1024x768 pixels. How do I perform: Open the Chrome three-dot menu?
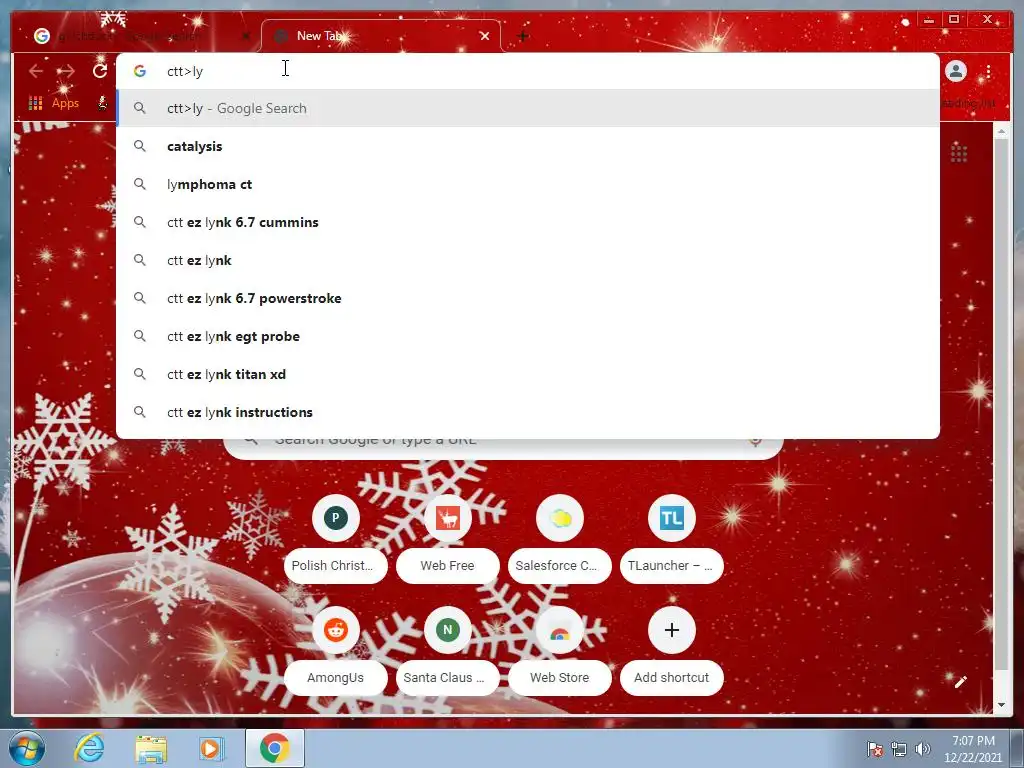tap(989, 71)
